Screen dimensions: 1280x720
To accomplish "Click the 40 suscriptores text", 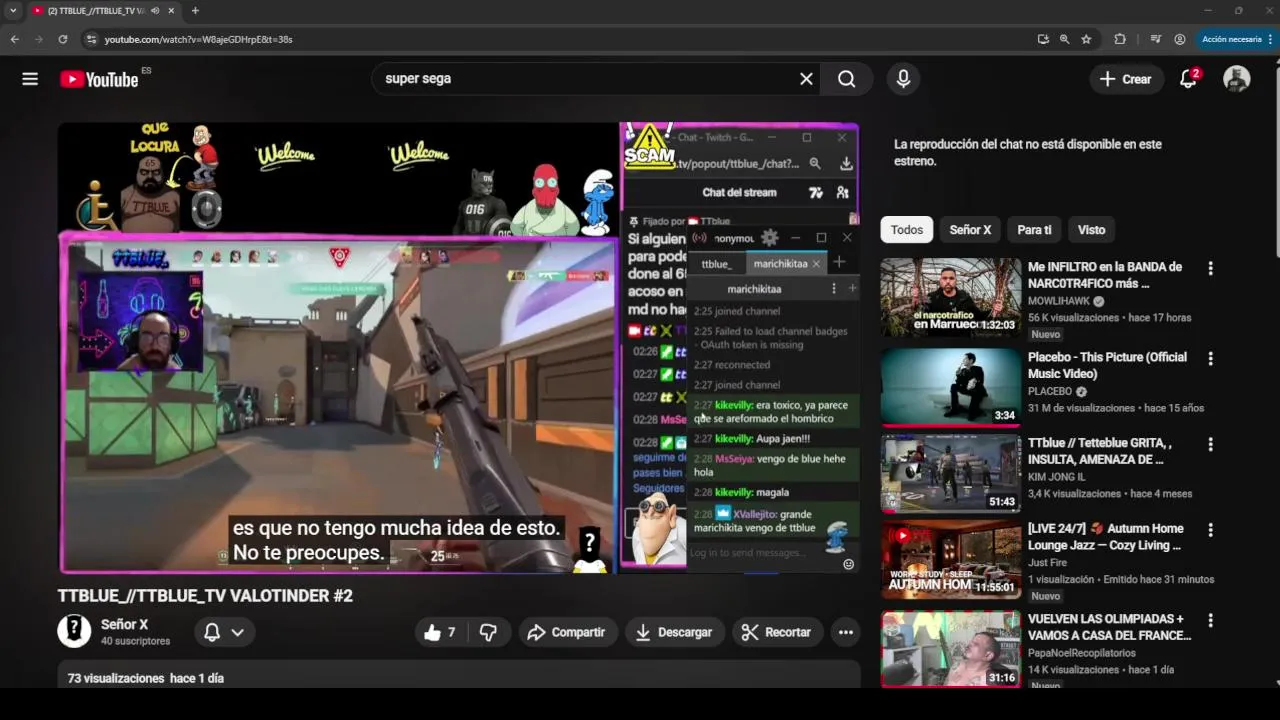I will coord(135,641).
